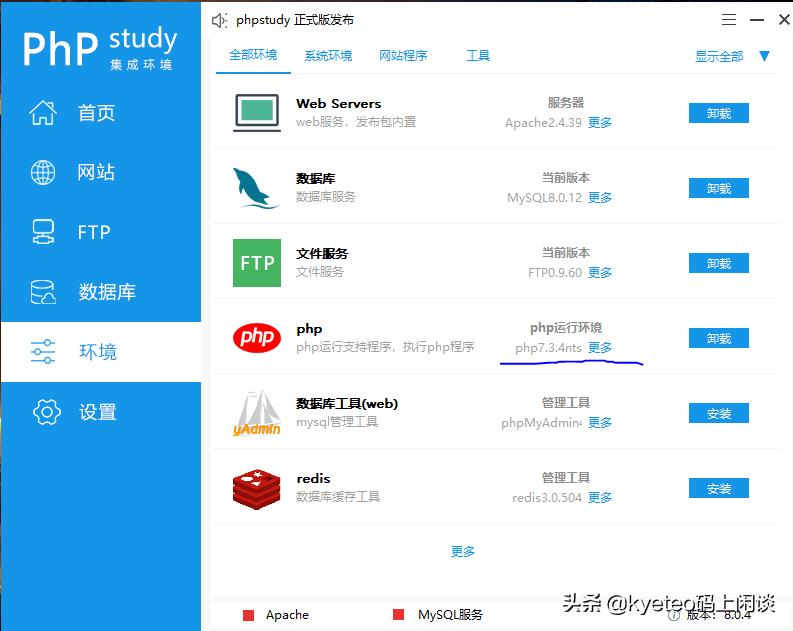Click the sliders icon for 环境
Screen dimensions: 793x631
(43, 351)
